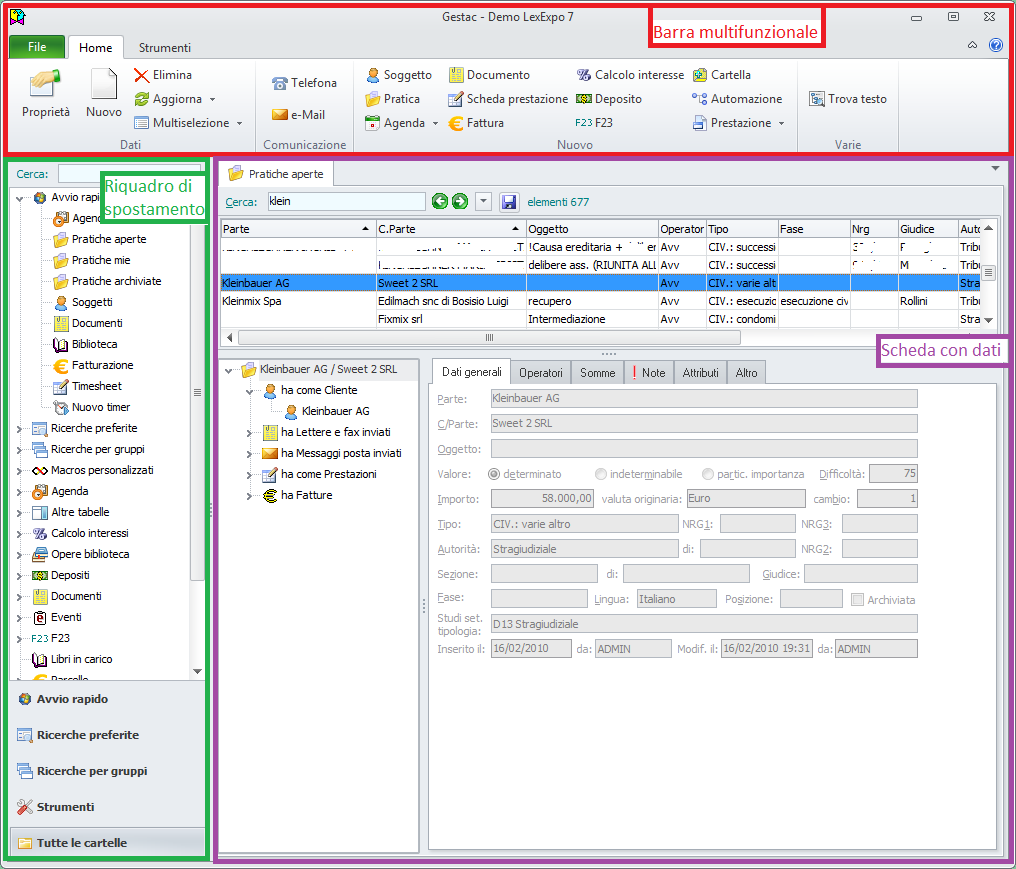Switch to the Strumenti ribbon tab
The height and width of the screenshot is (869, 1016).
(165, 48)
